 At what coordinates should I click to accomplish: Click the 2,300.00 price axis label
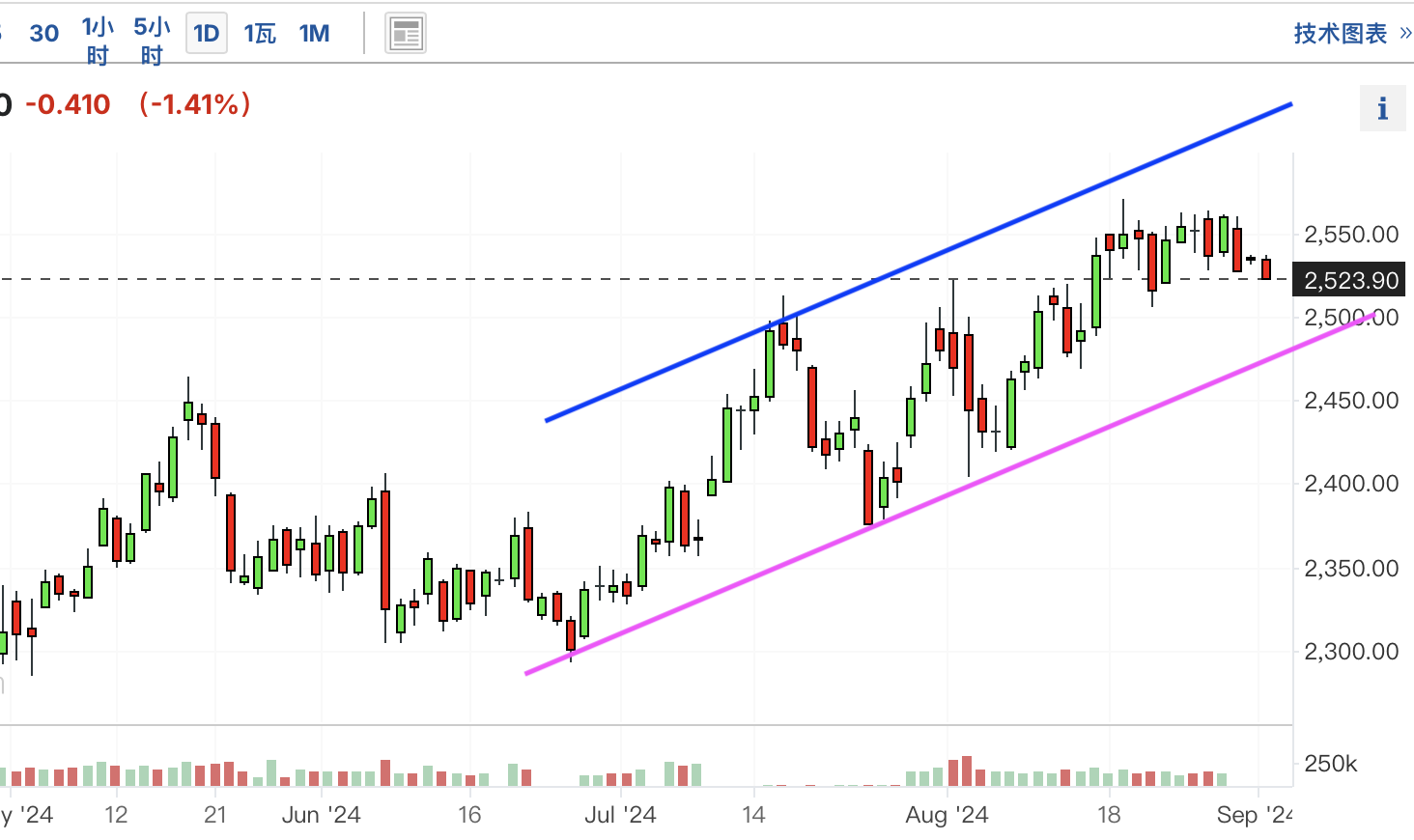pyautogui.click(x=1351, y=652)
